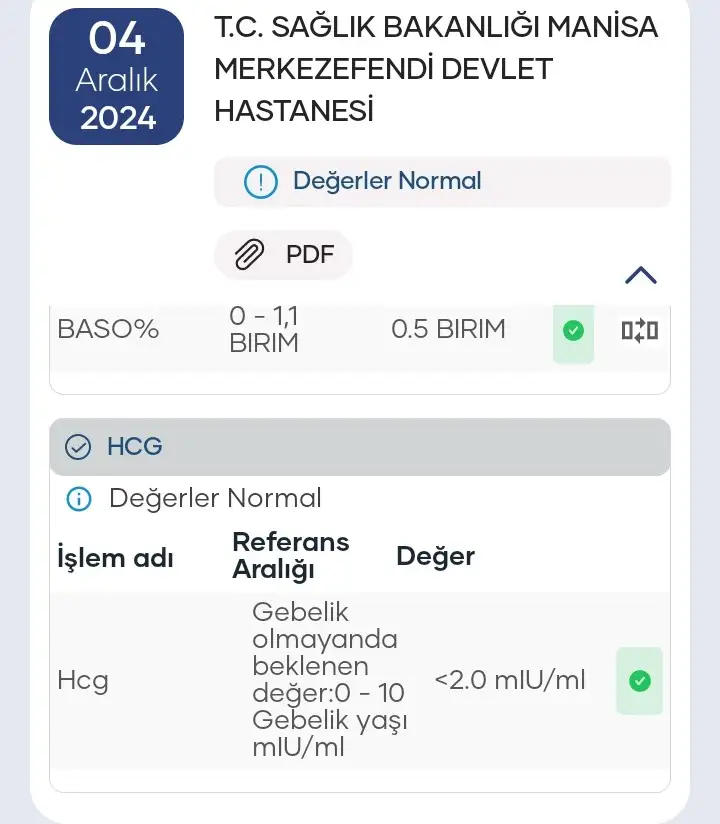Image resolution: width=720 pixels, height=824 pixels.
Task: Click the hospital name title text
Action: [x=436, y=69]
